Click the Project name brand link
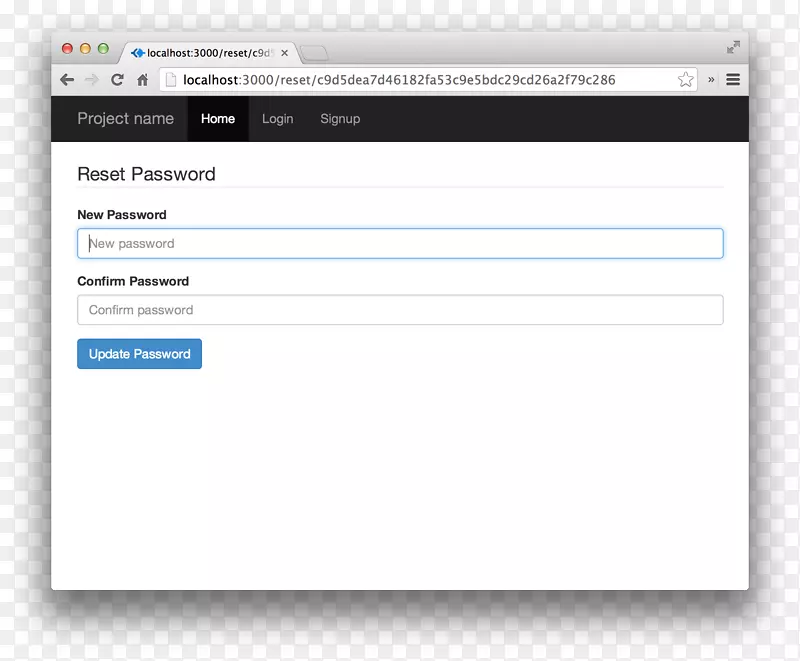 tap(126, 119)
